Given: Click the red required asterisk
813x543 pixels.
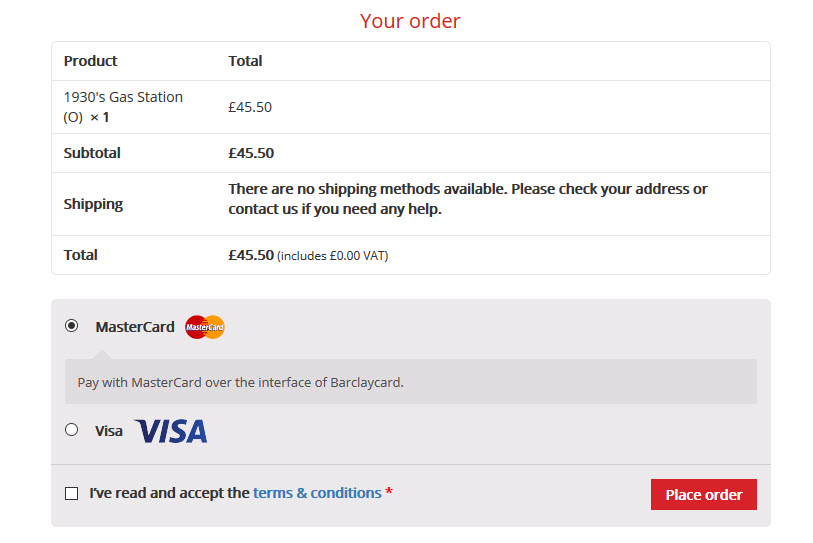Looking at the screenshot, I should point(389,491).
